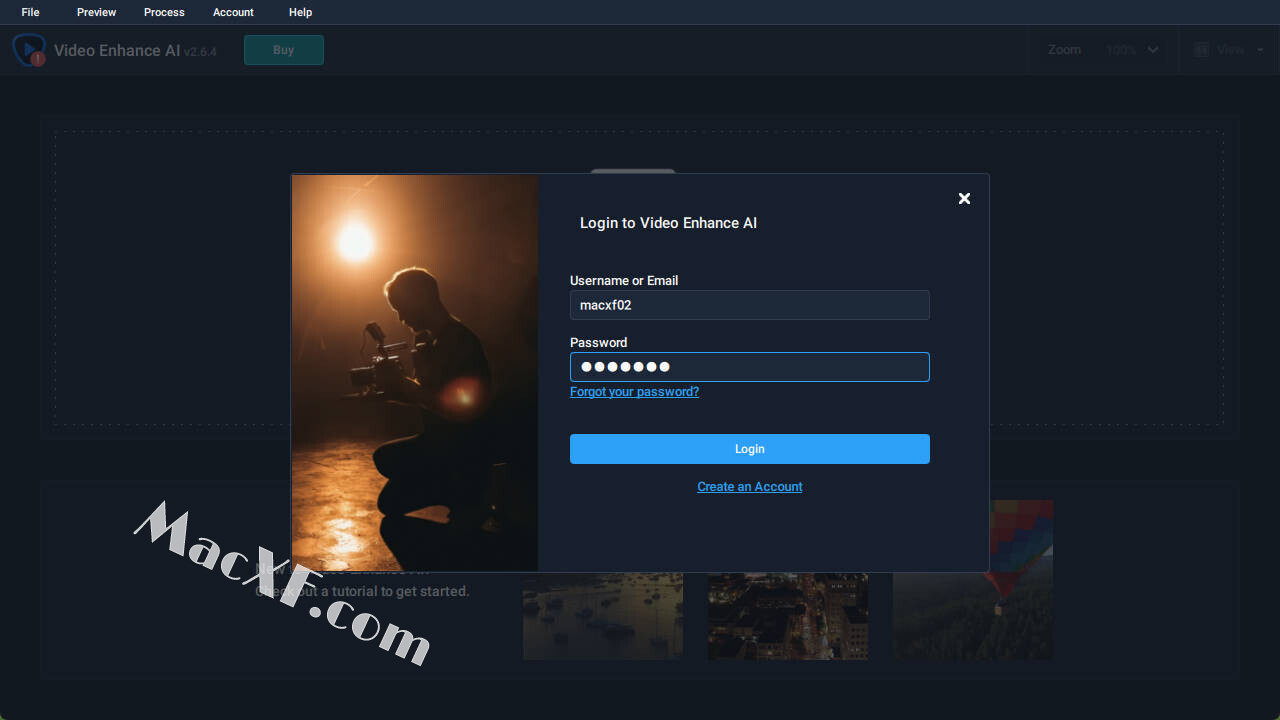1280x720 pixels.
Task: Open the File menu
Action: tap(30, 12)
